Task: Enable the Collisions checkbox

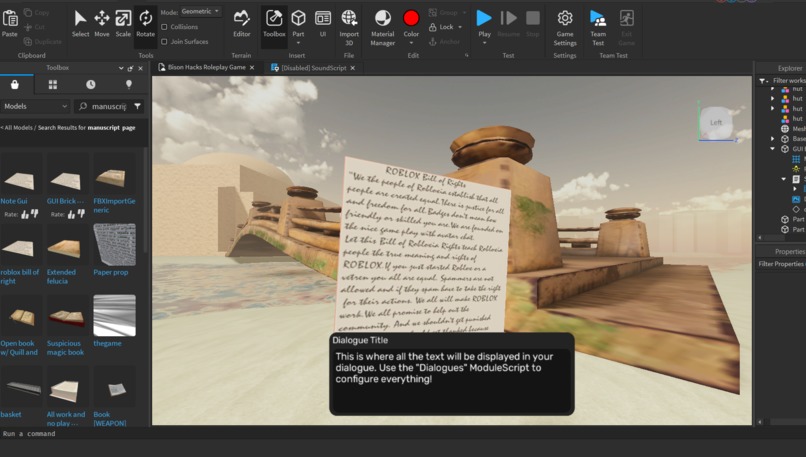Action: (x=164, y=27)
